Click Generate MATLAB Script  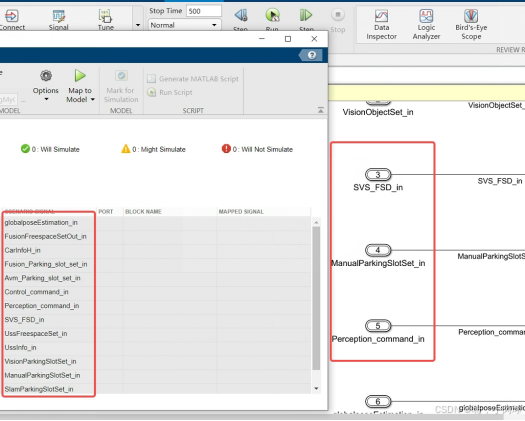tap(193, 79)
